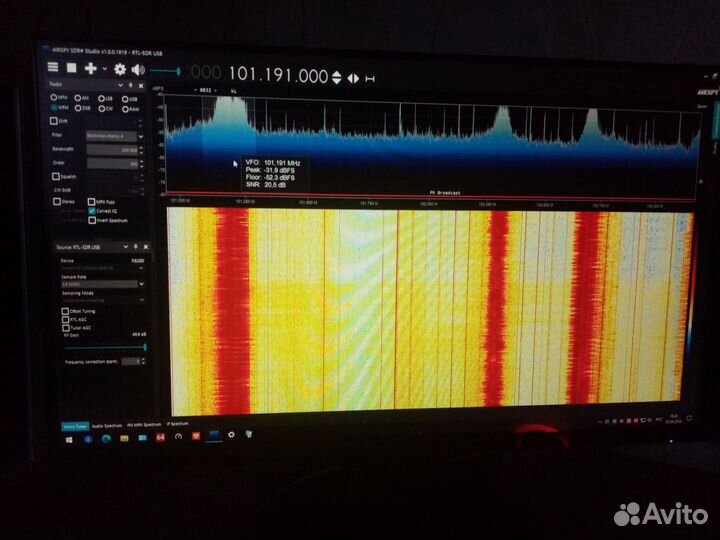Stop the radio with the square Stop button
Image resolution: width=720 pixels, height=540 pixels.
point(72,68)
